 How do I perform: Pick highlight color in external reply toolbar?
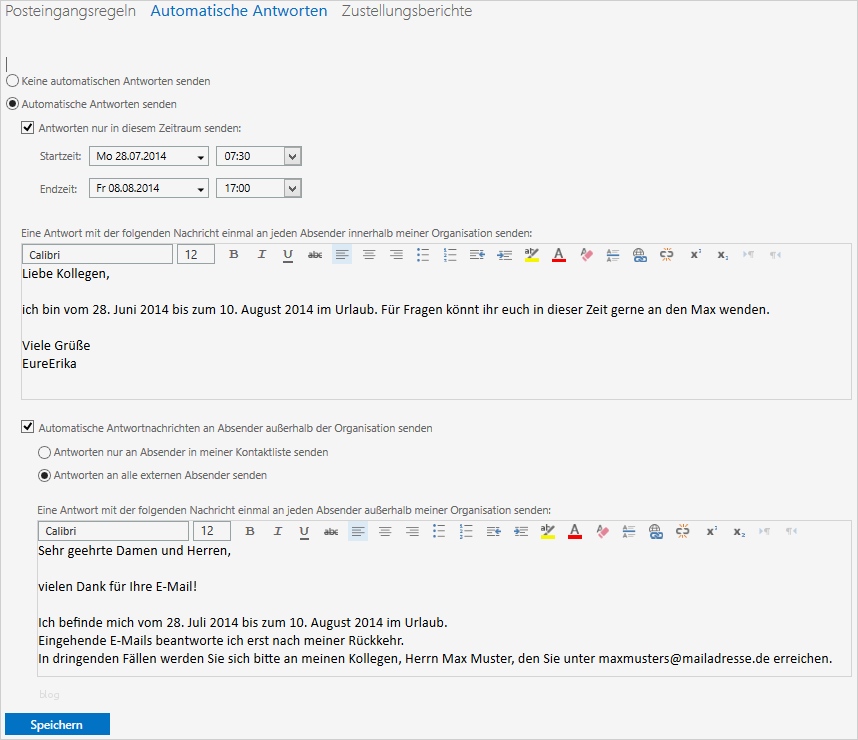pyautogui.click(x=547, y=531)
